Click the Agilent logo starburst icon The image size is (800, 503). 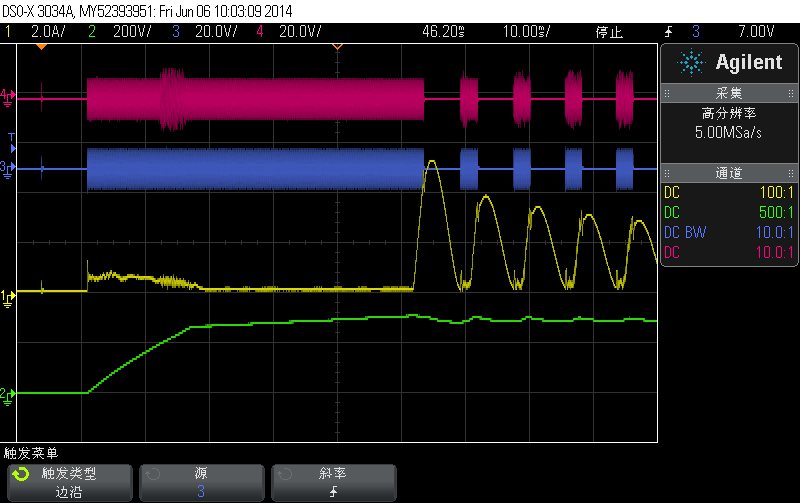click(x=691, y=63)
